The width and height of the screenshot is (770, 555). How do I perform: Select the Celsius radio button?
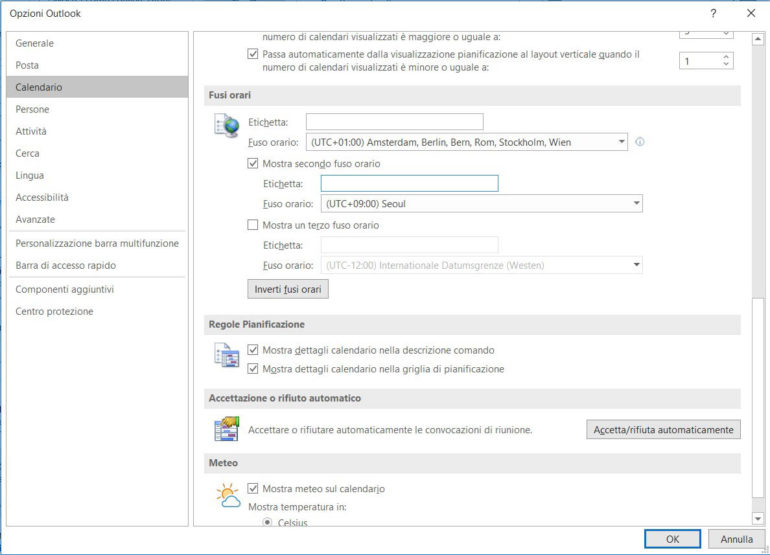point(267,522)
